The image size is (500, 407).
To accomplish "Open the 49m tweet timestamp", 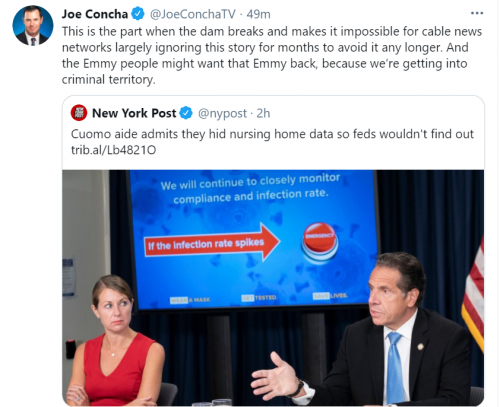I will [259, 14].
